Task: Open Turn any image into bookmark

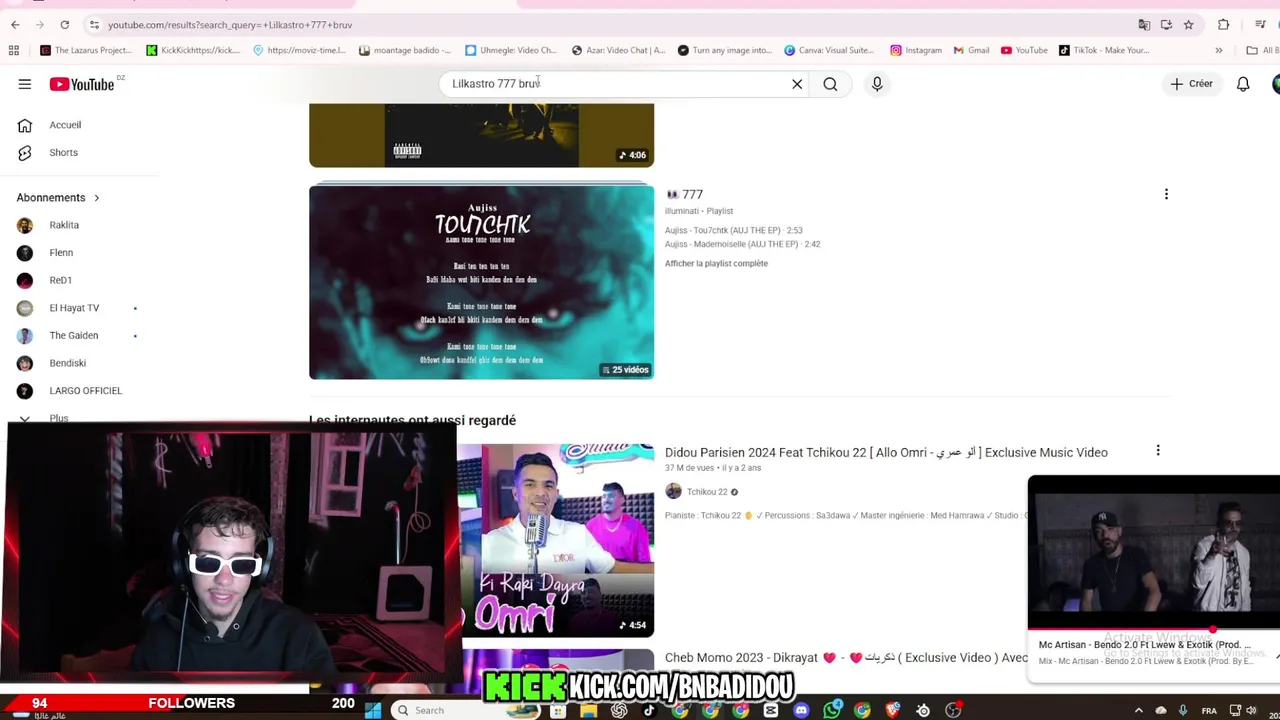Action: click(x=724, y=50)
